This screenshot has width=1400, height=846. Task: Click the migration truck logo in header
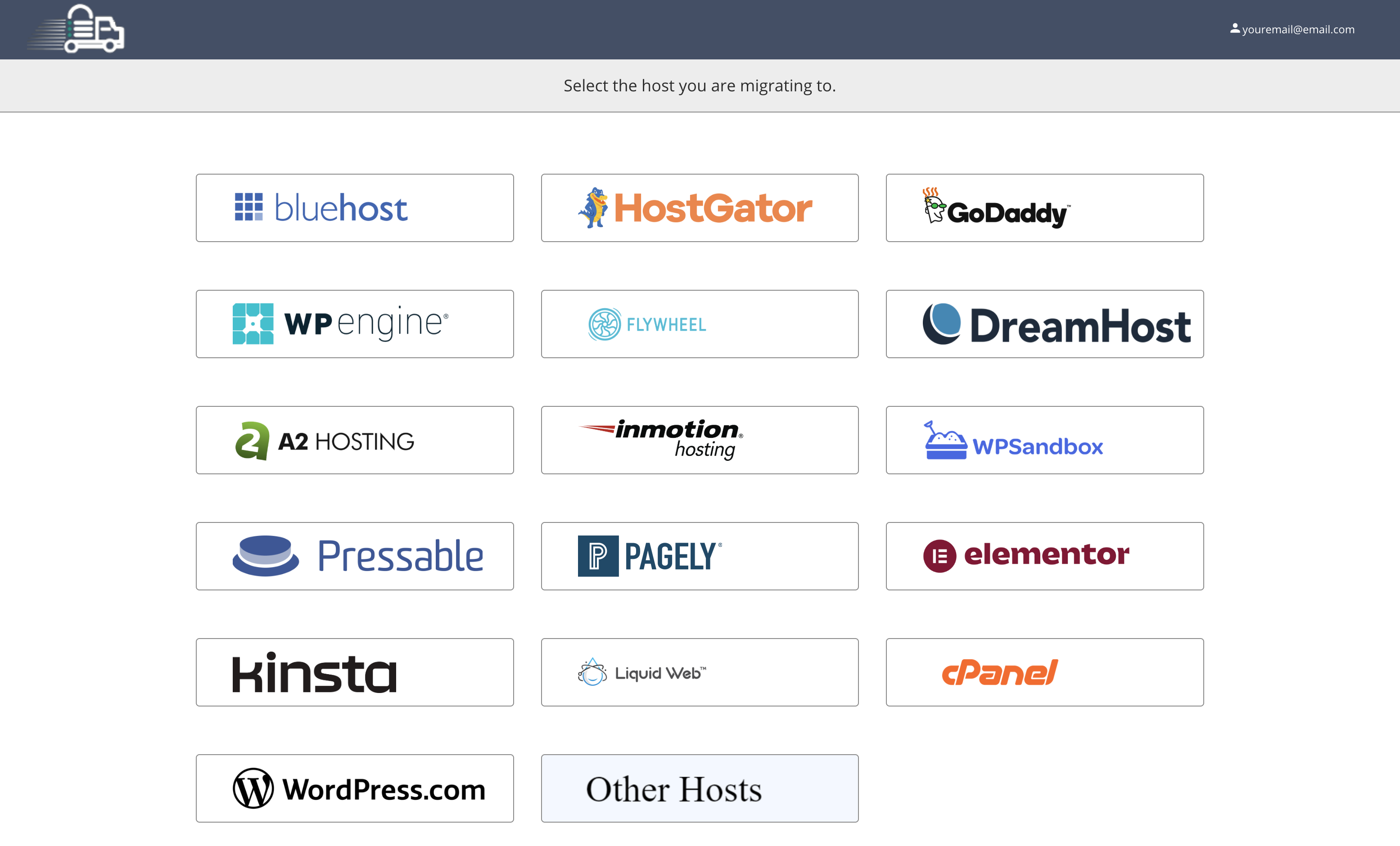point(76,28)
